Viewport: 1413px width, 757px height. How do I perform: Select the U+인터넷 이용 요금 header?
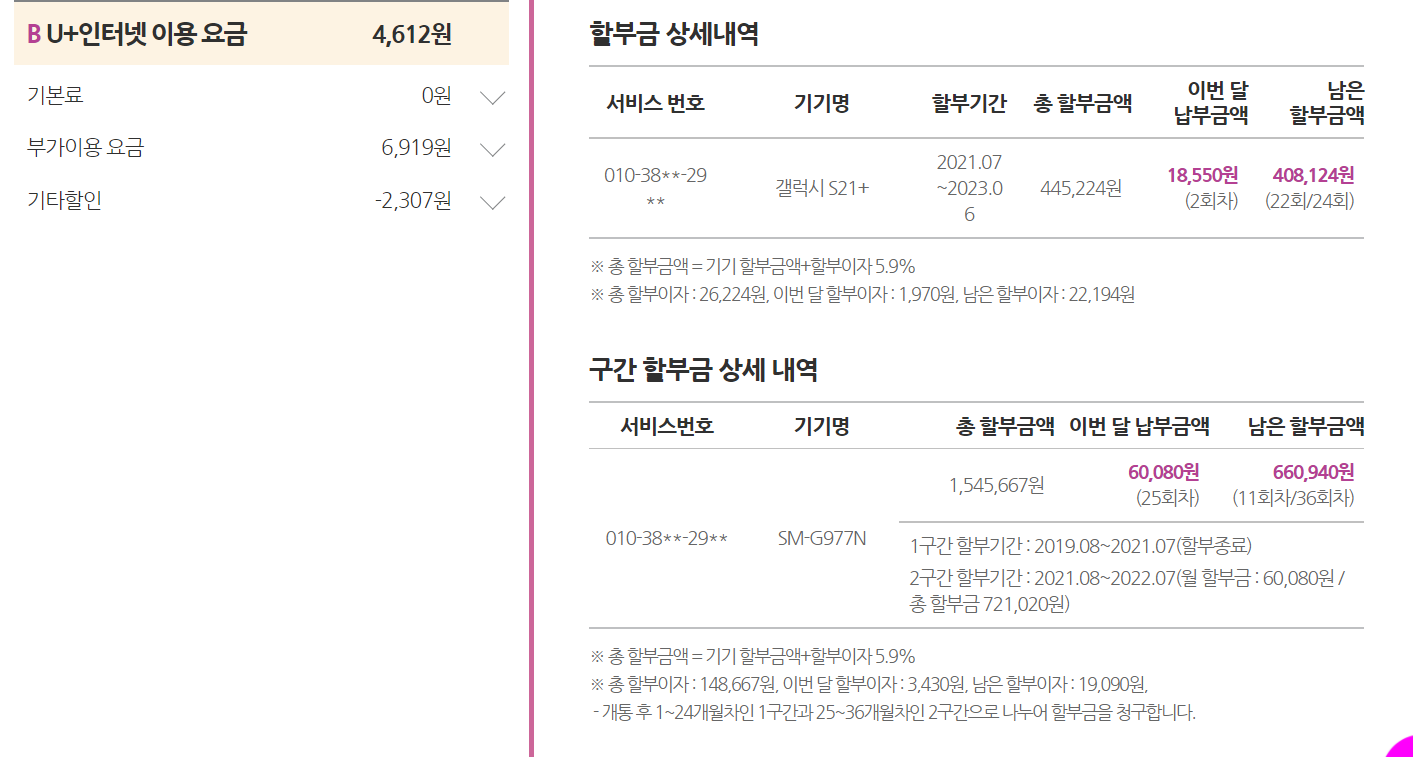146,34
